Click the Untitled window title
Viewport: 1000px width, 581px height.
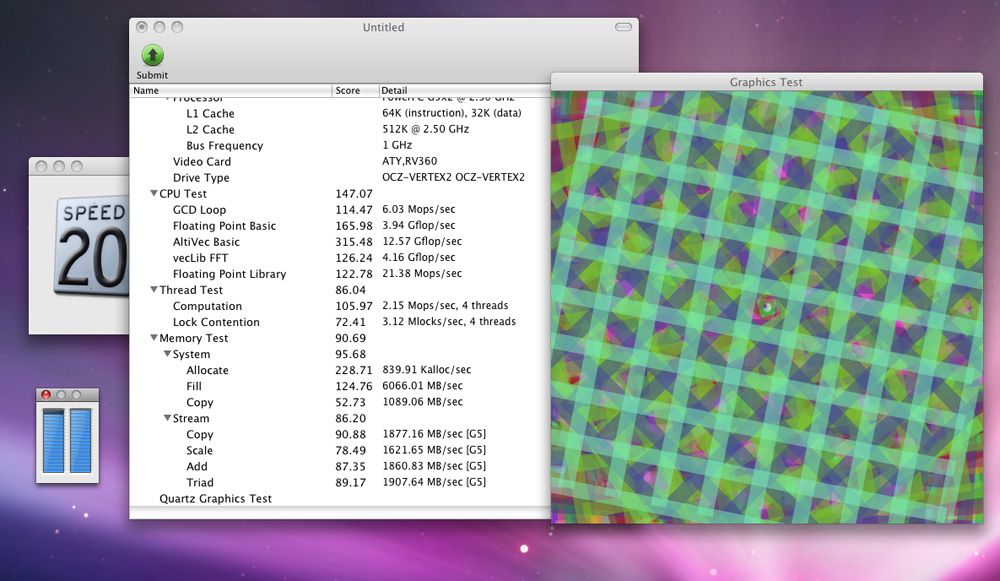click(x=383, y=27)
